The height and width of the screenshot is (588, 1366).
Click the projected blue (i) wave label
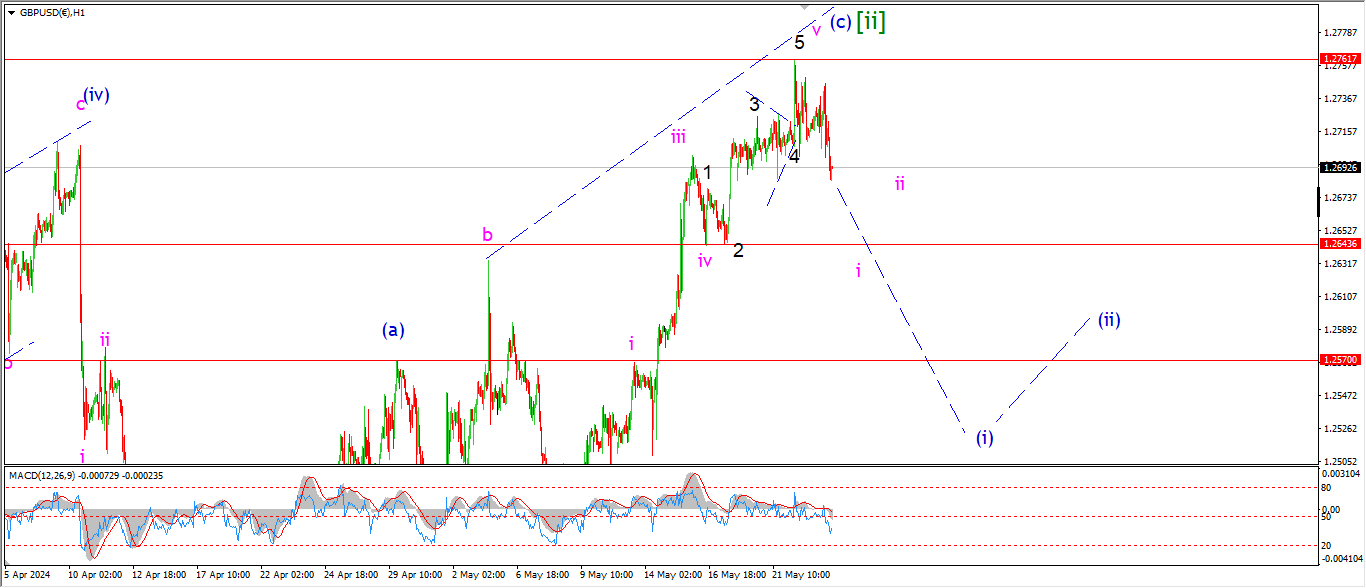(985, 437)
